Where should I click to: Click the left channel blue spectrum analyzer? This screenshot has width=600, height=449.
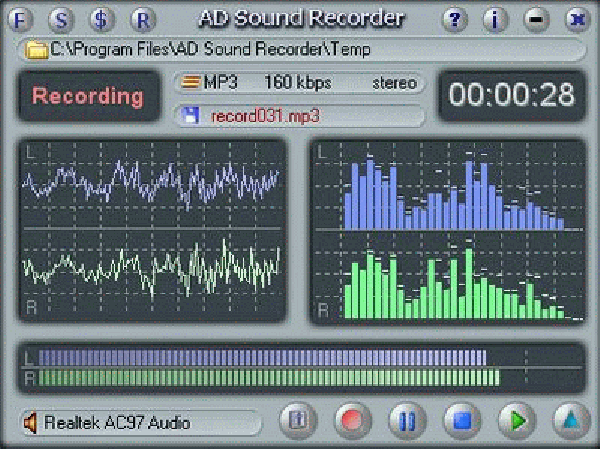454,191
